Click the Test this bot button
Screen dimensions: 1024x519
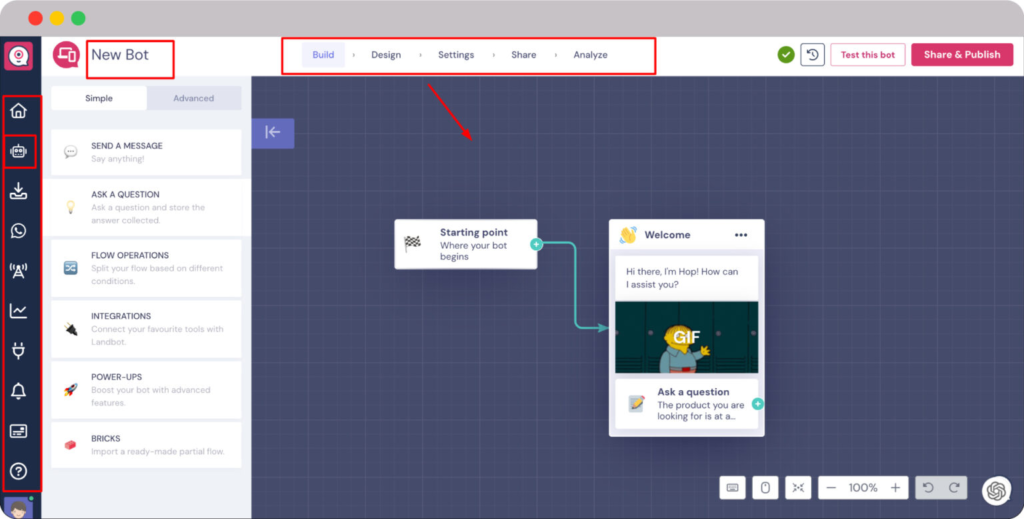pos(867,55)
